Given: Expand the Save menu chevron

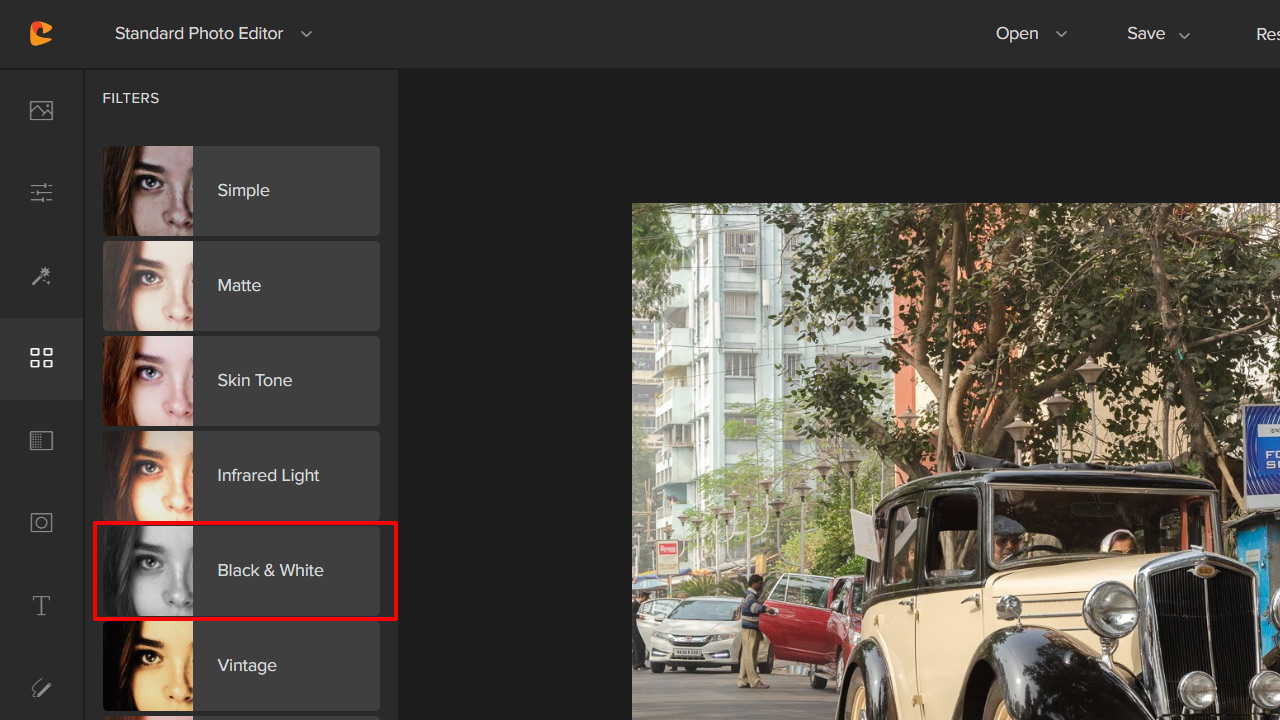Looking at the screenshot, I should 1184,35.
